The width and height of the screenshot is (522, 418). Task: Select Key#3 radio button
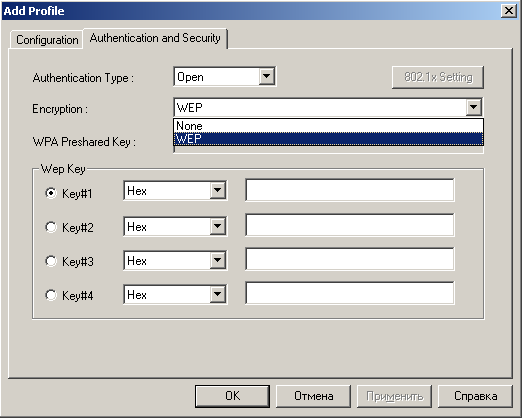(51, 261)
